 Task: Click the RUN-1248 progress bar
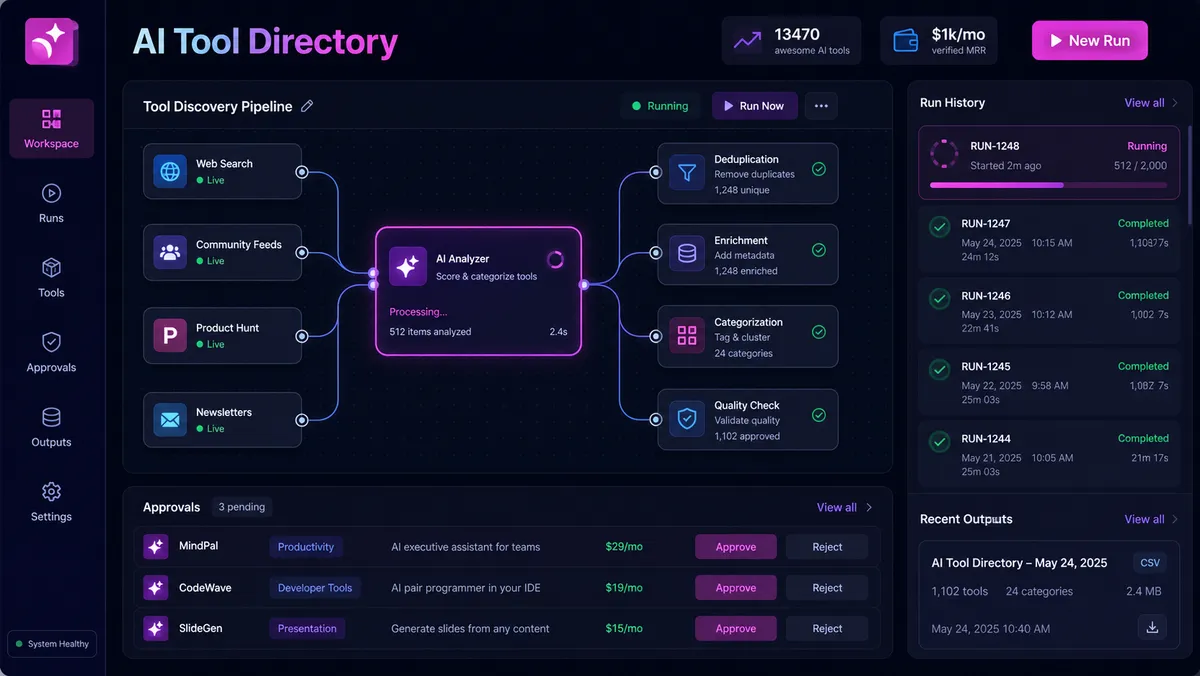point(1048,185)
